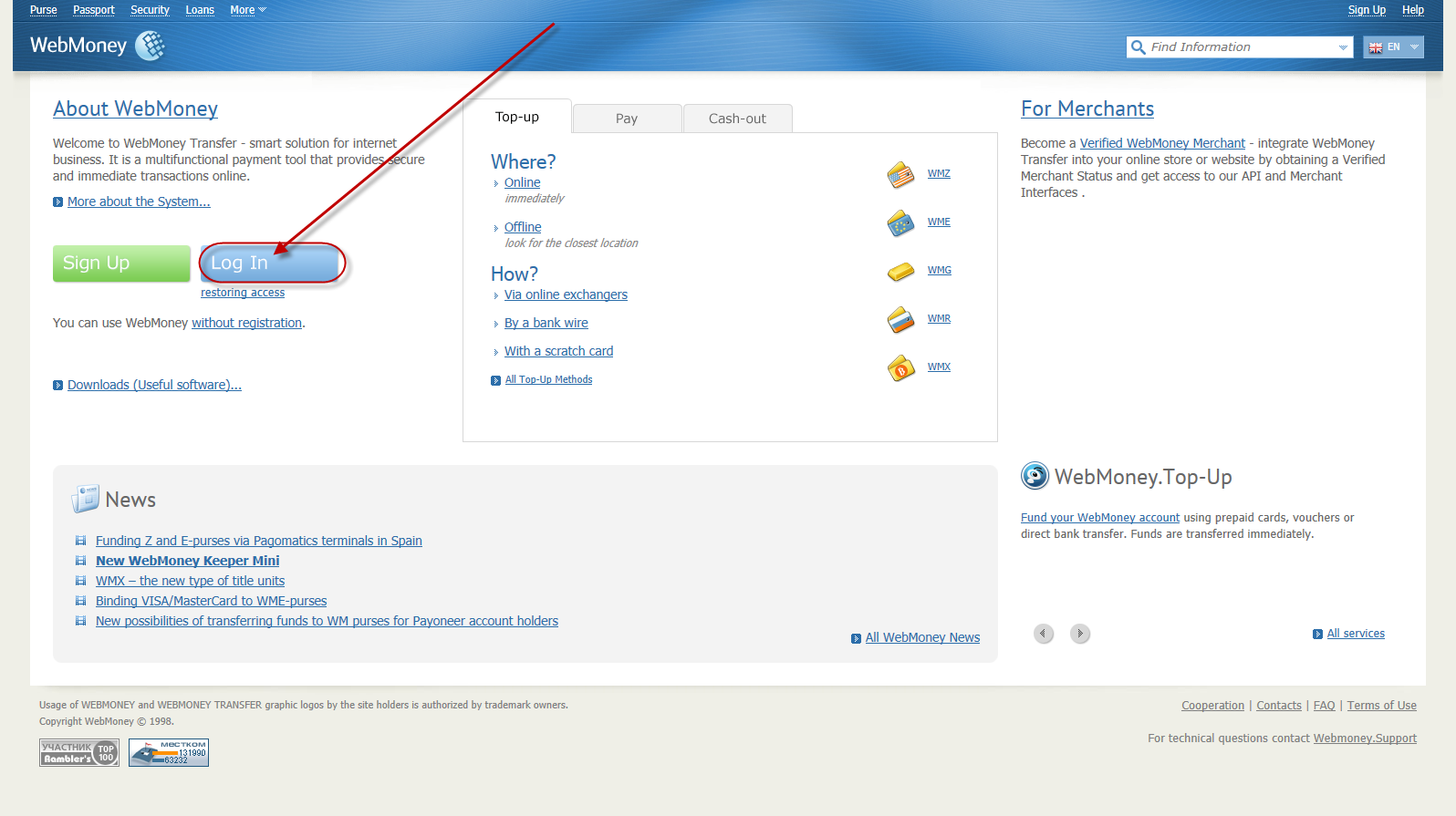Go to next service with right arrow
1456x816 pixels.
coord(1080,634)
